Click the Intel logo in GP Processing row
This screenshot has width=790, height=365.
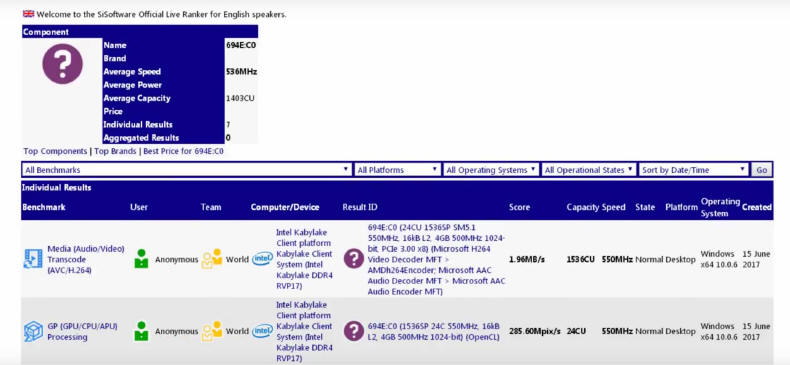click(x=262, y=331)
